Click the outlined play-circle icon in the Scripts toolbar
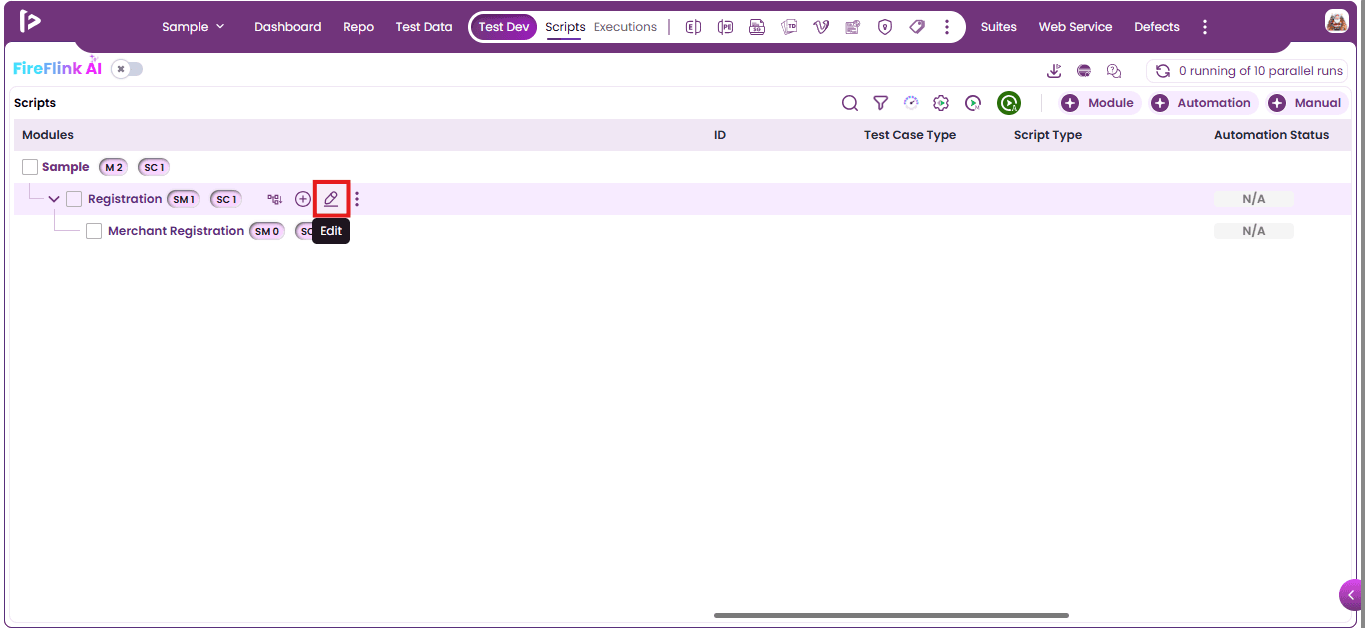Viewport: 1365px width, 628px height. point(973,103)
